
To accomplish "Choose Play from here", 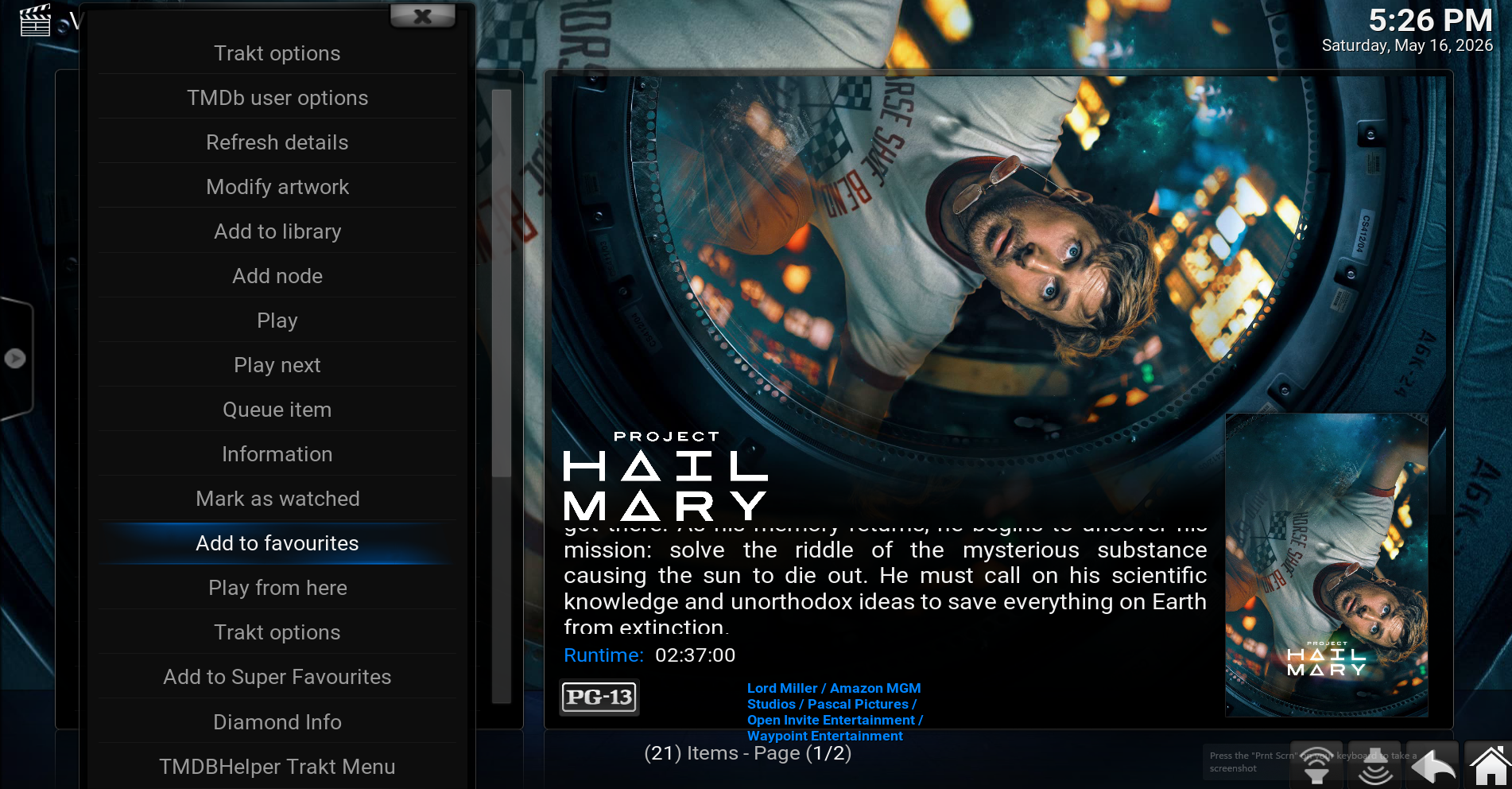I will pos(277,588).
